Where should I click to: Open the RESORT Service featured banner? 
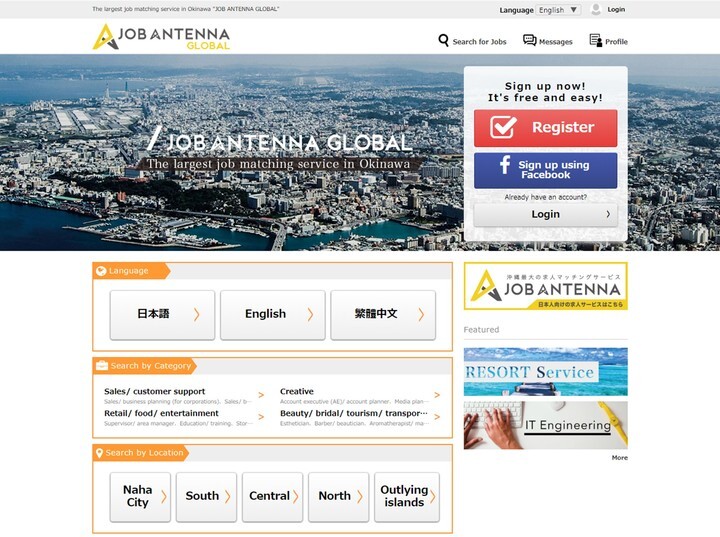pyautogui.click(x=545, y=372)
